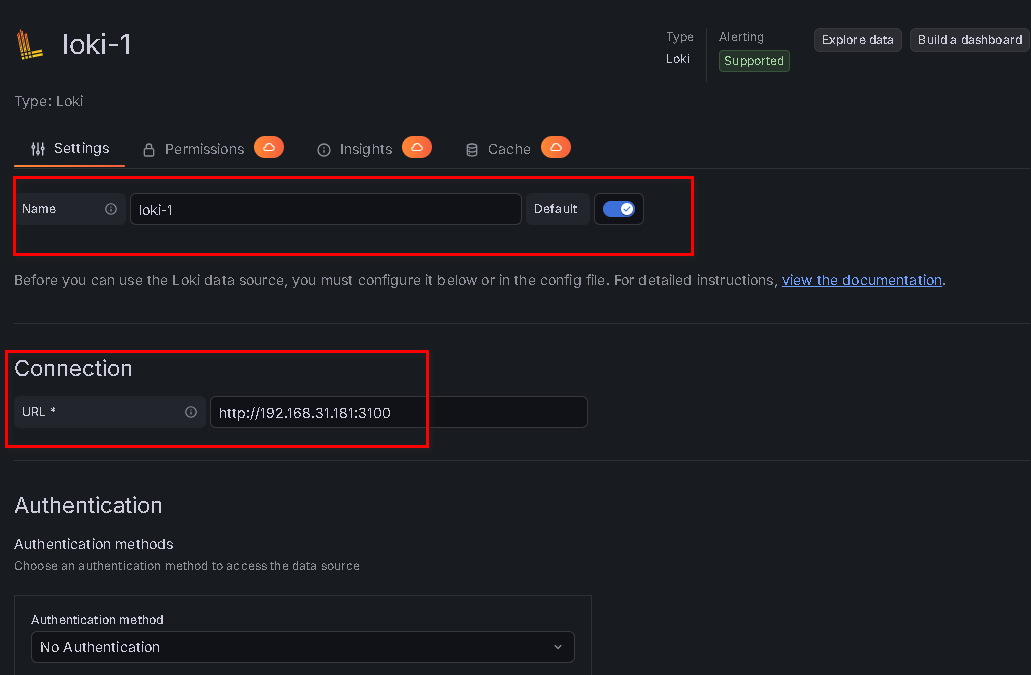The width and height of the screenshot is (1031, 675).
Task: Click the 'Default' label
Action: click(556, 209)
